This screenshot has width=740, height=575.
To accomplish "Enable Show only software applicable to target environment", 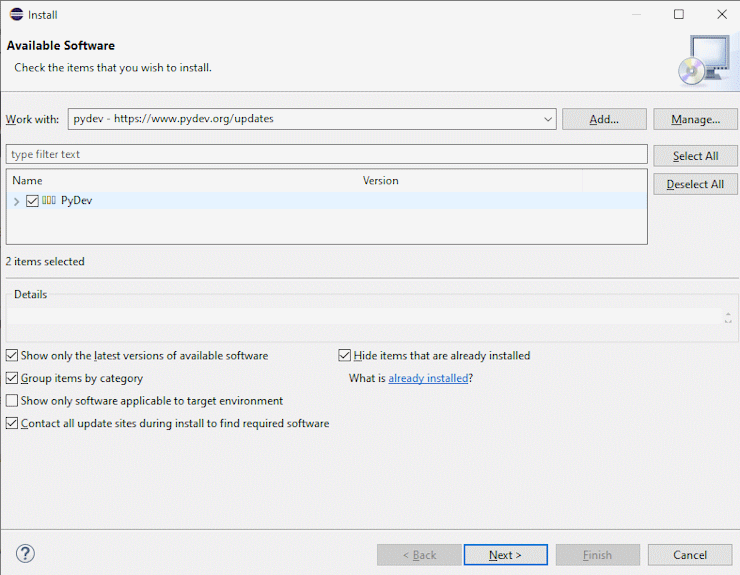I will pyautogui.click(x=12, y=400).
